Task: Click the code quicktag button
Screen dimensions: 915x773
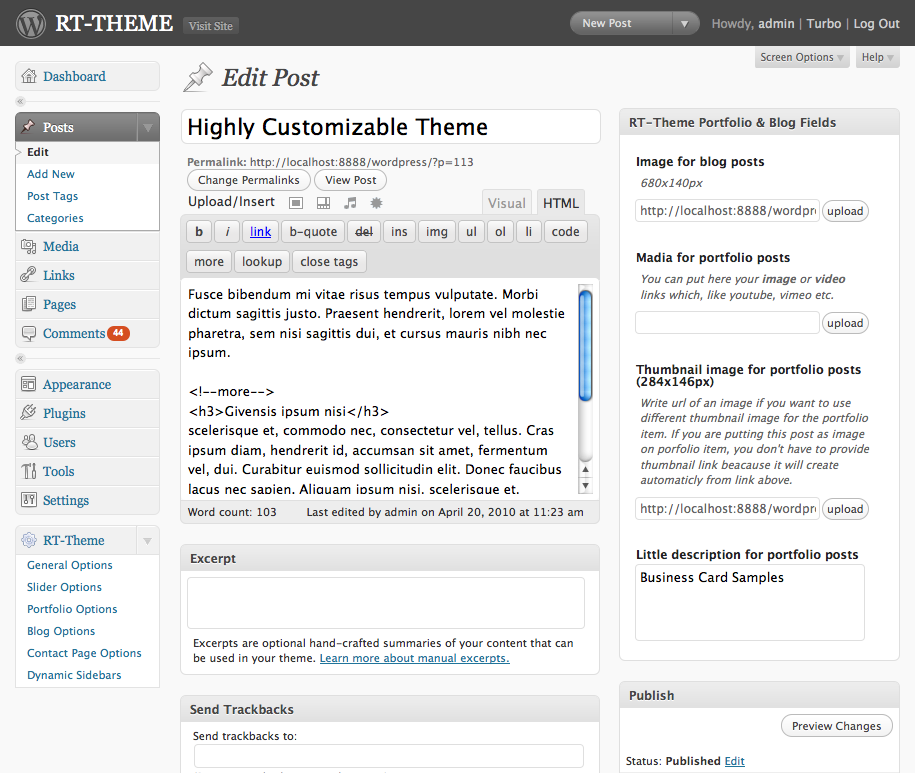Action: 565,232
